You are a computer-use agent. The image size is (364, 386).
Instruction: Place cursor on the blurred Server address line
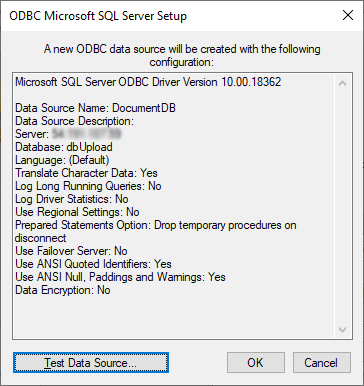pos(68,134)
